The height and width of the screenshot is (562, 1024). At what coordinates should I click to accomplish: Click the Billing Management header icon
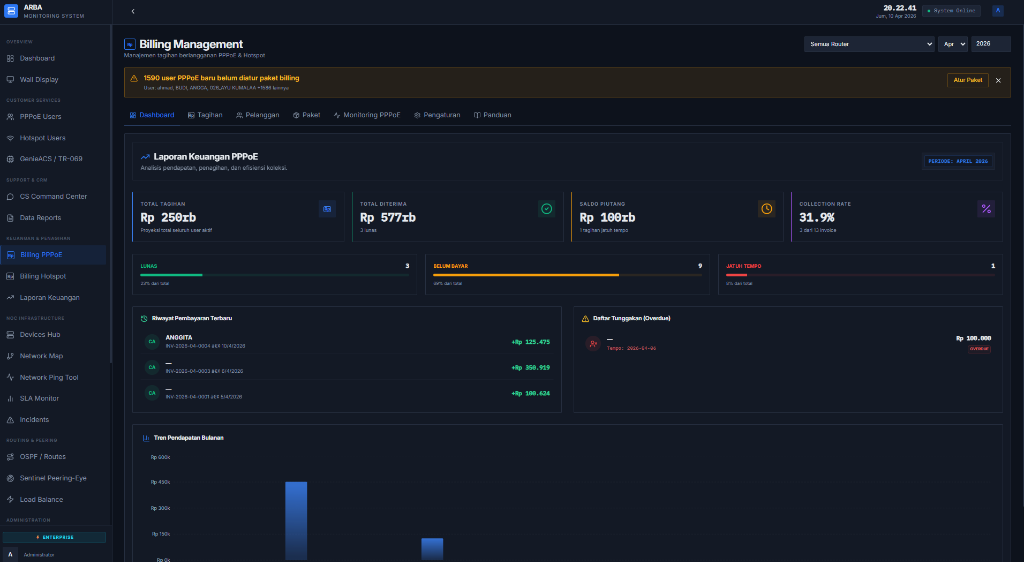129,44
